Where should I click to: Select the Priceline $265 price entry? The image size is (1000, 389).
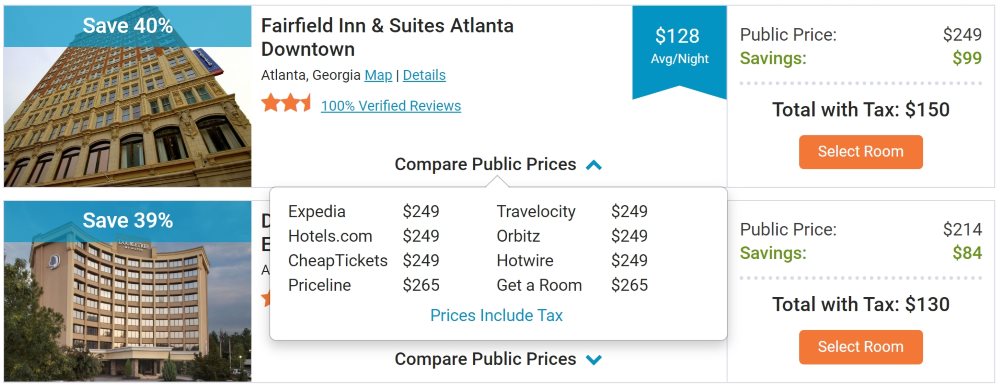pos(364,285)
